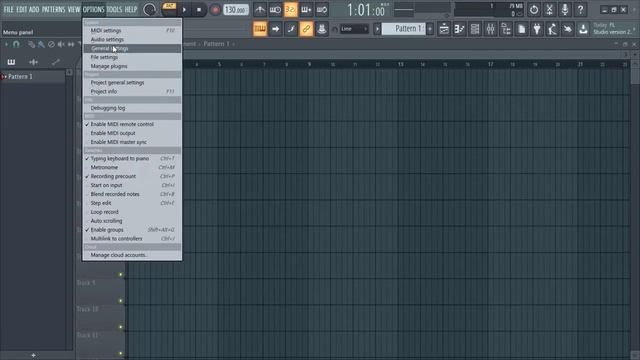Enable Blend recorded notes option
Viewport: 640px width, 360px height.
[x=132, y=194]
